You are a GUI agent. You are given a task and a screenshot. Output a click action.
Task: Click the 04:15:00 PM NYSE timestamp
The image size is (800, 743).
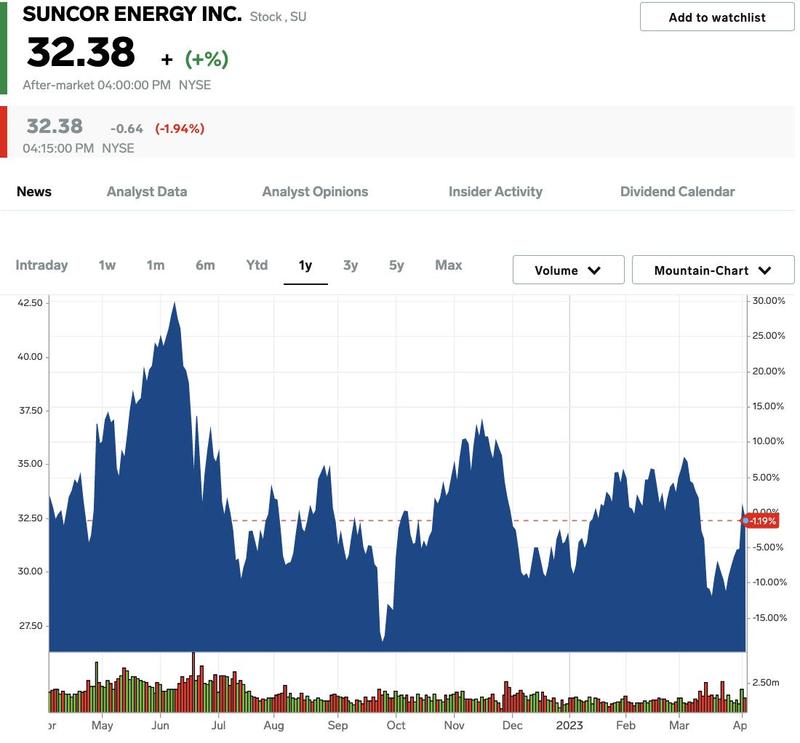click(79, 148)
